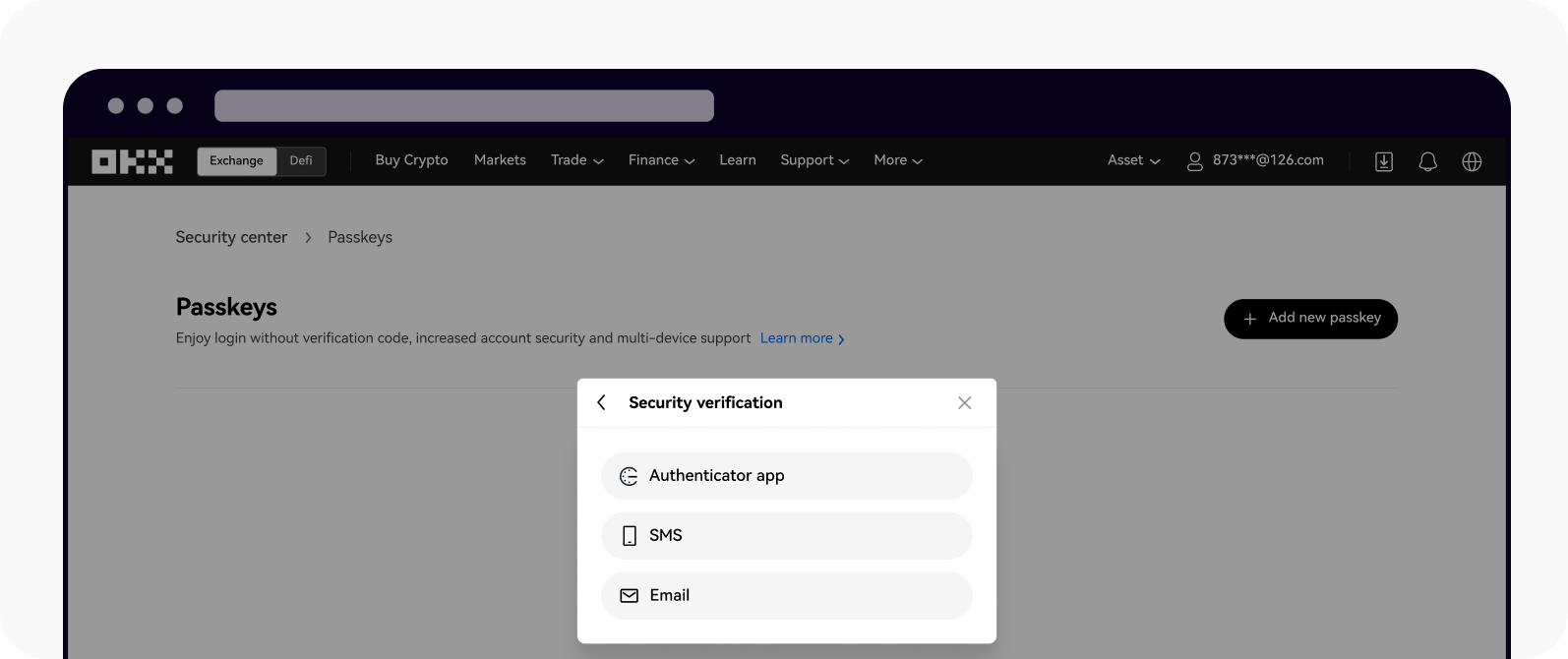Open notifications bell icon
This screenshot has width=1568, height=659.
tap(1427, 161)
